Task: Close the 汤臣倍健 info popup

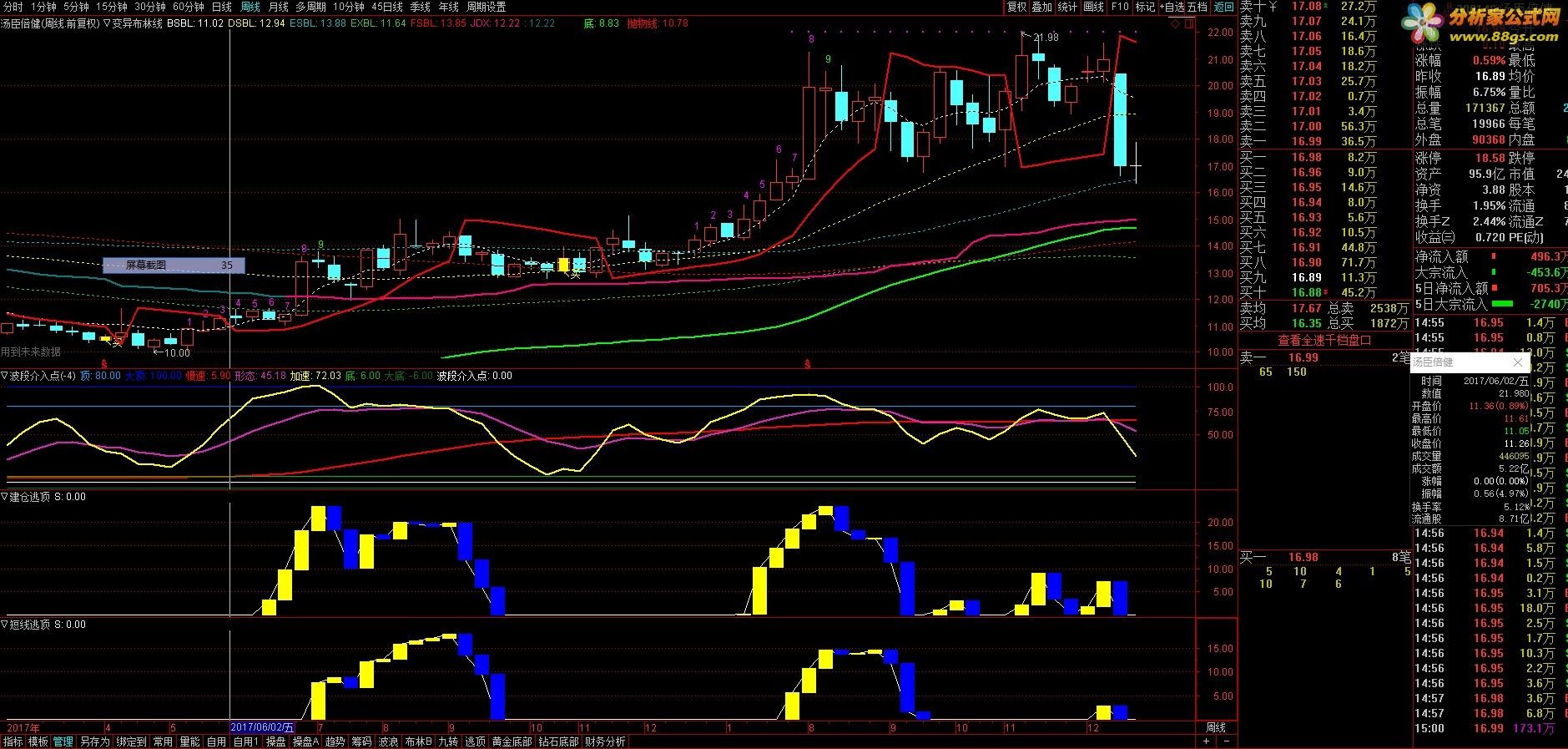Action: pos(1518,363)
